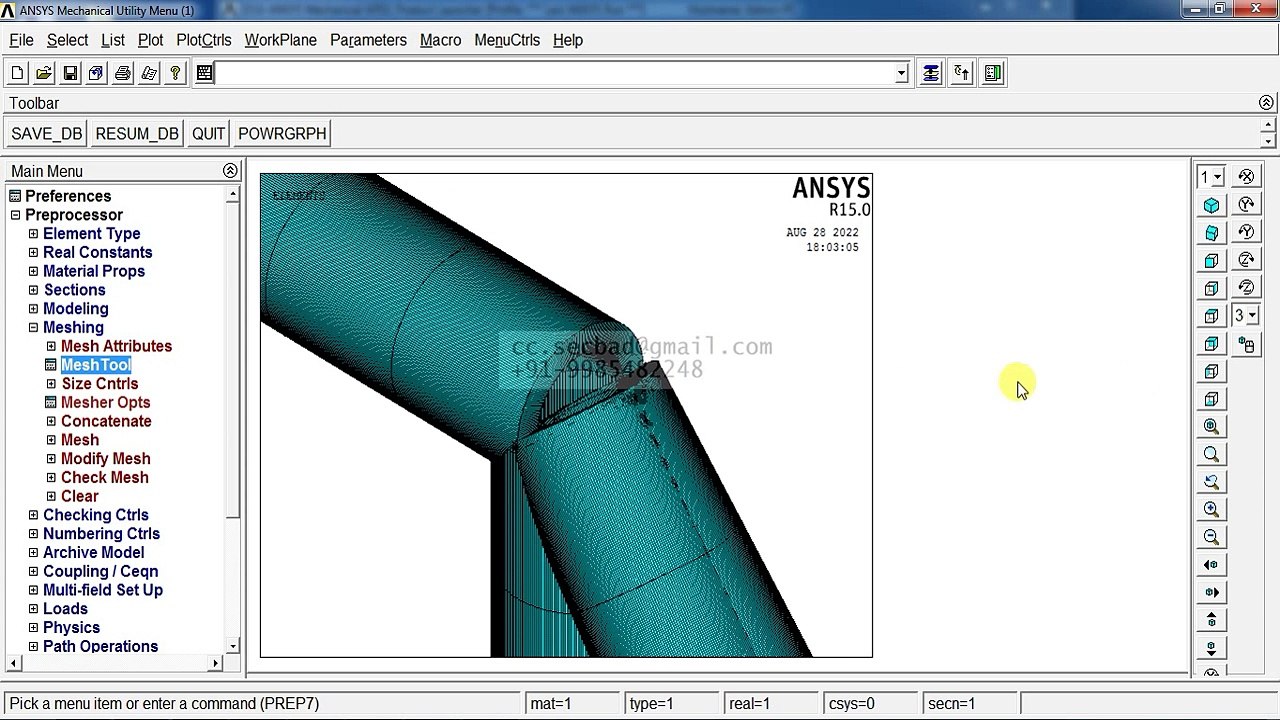
Task: Click the SAVE_DB button
Action: (47, 134)
